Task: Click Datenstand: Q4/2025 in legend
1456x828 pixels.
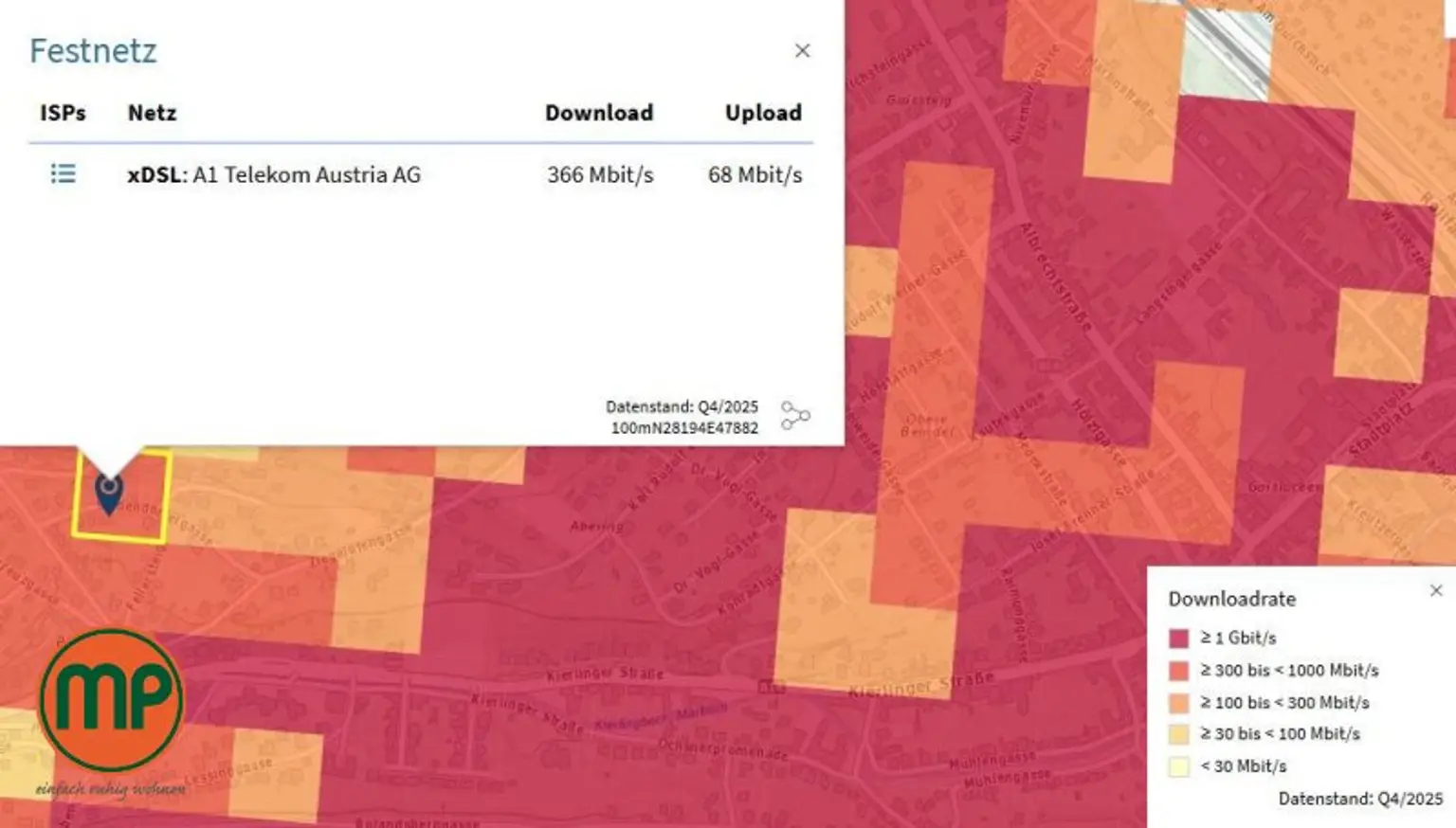Action: (1360, 799)
